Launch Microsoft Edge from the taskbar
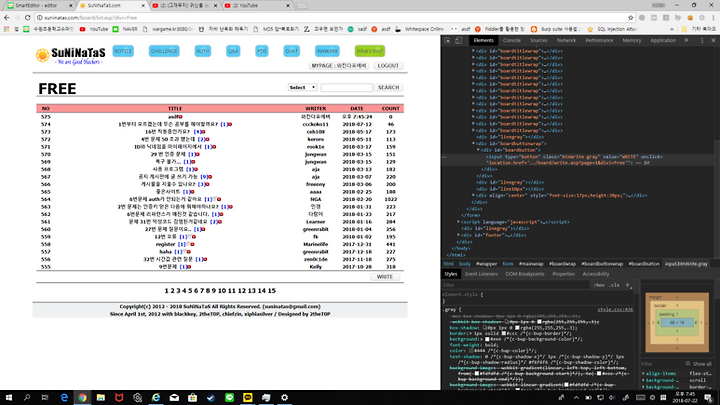The height and width of the screenshot is (405, 720). click(x=64, y=398)
